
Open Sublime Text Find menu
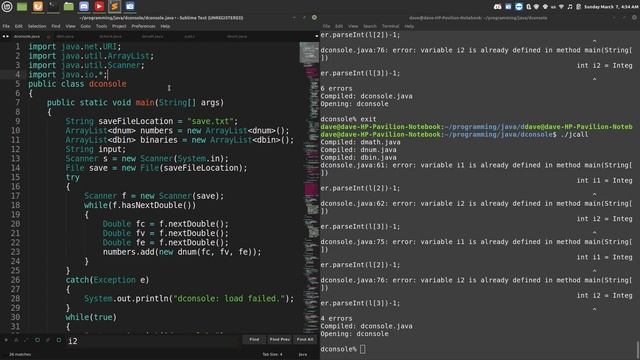click(x=56, y=26)
